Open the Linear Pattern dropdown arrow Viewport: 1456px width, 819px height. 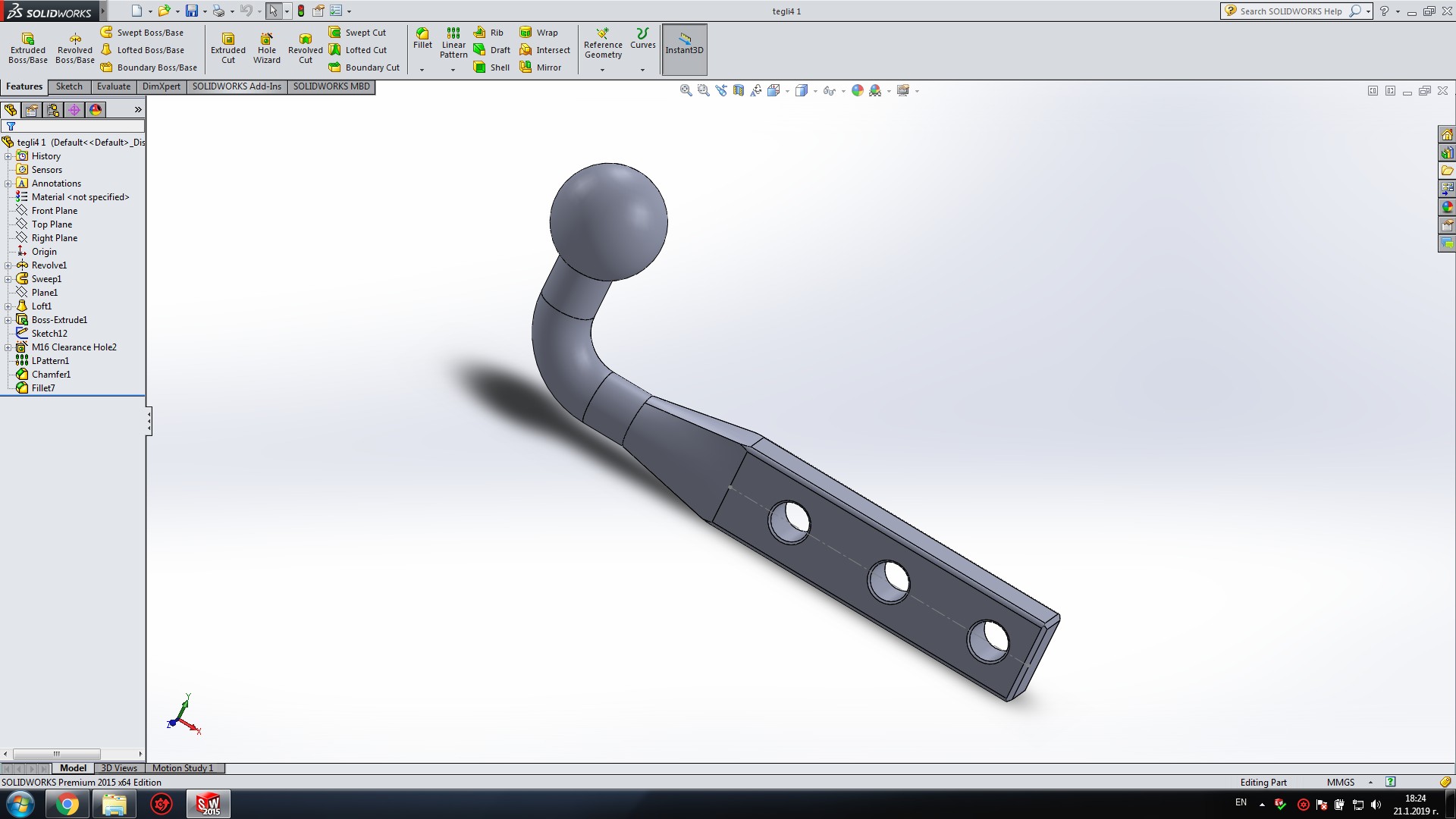point(453,70)
